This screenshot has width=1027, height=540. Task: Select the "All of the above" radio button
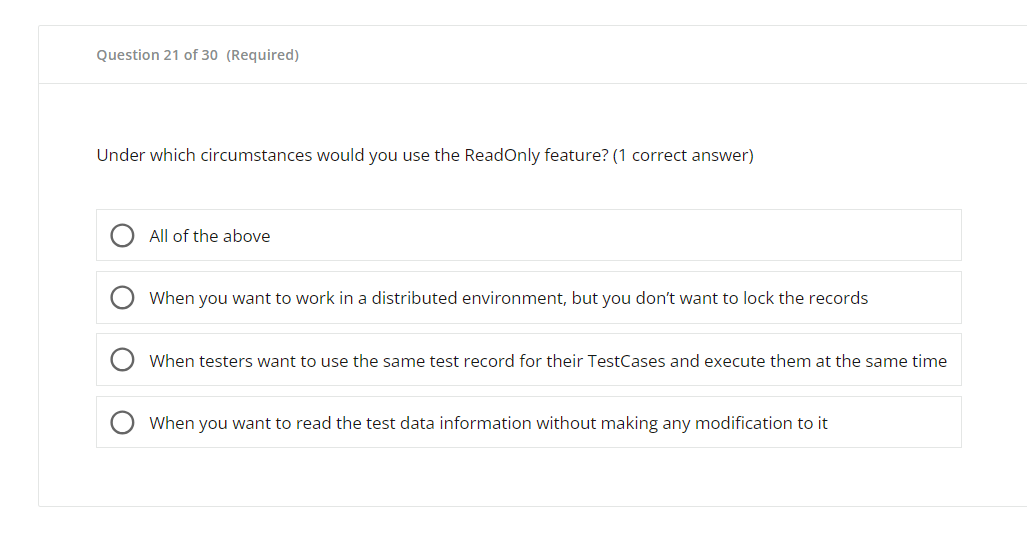123,236
